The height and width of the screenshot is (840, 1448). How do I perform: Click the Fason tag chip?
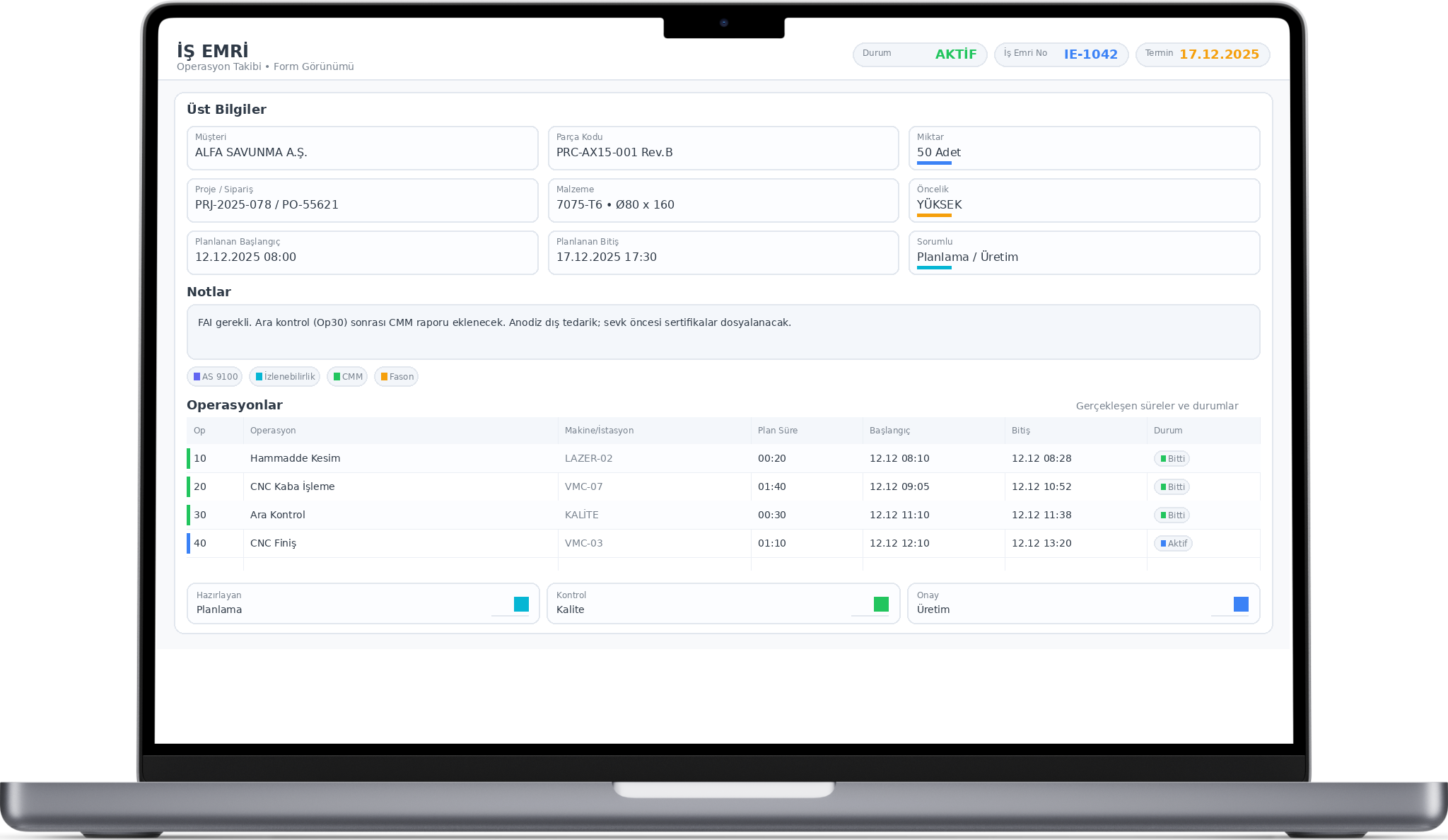point(396,377)
